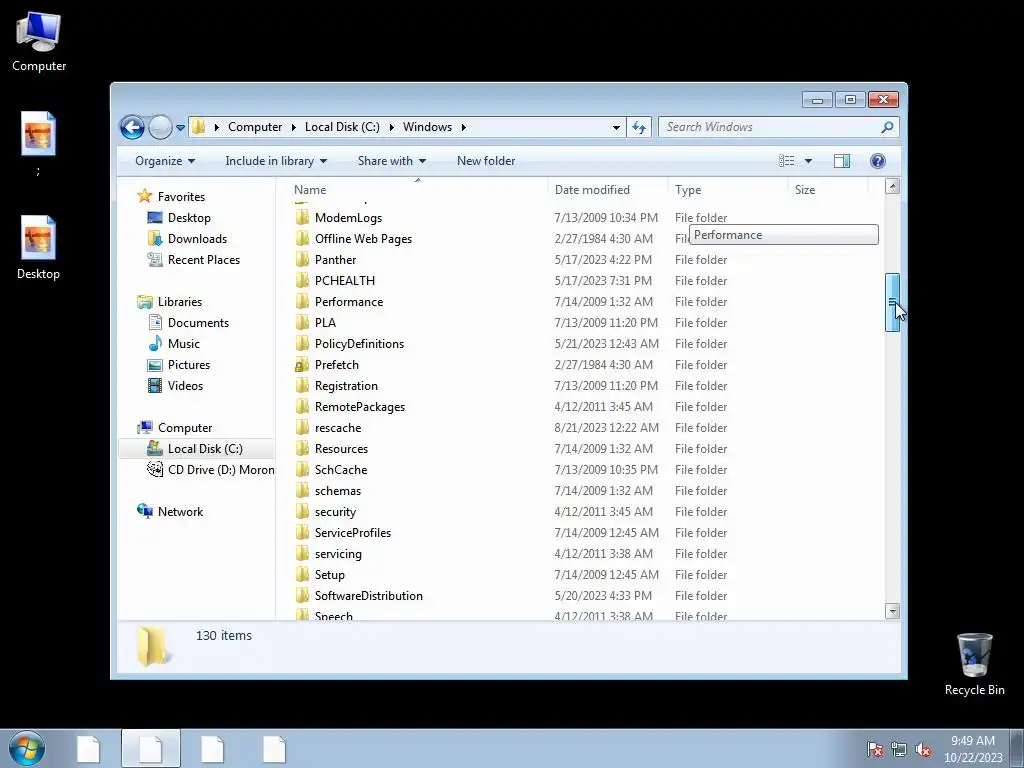Open Pictures library
This screenshot has height=768, width=1024.
click(189, 364)
